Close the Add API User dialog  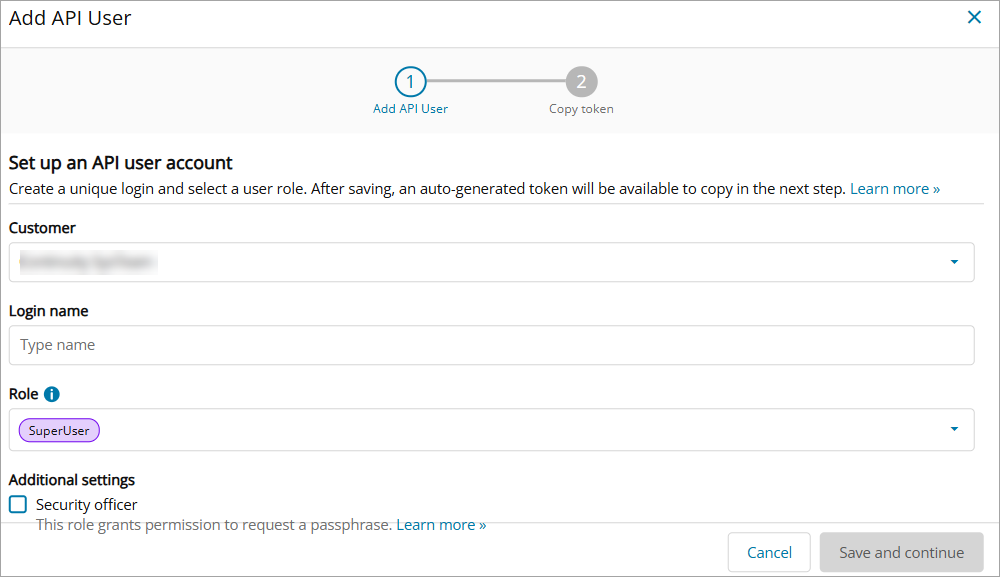[974, 17]
